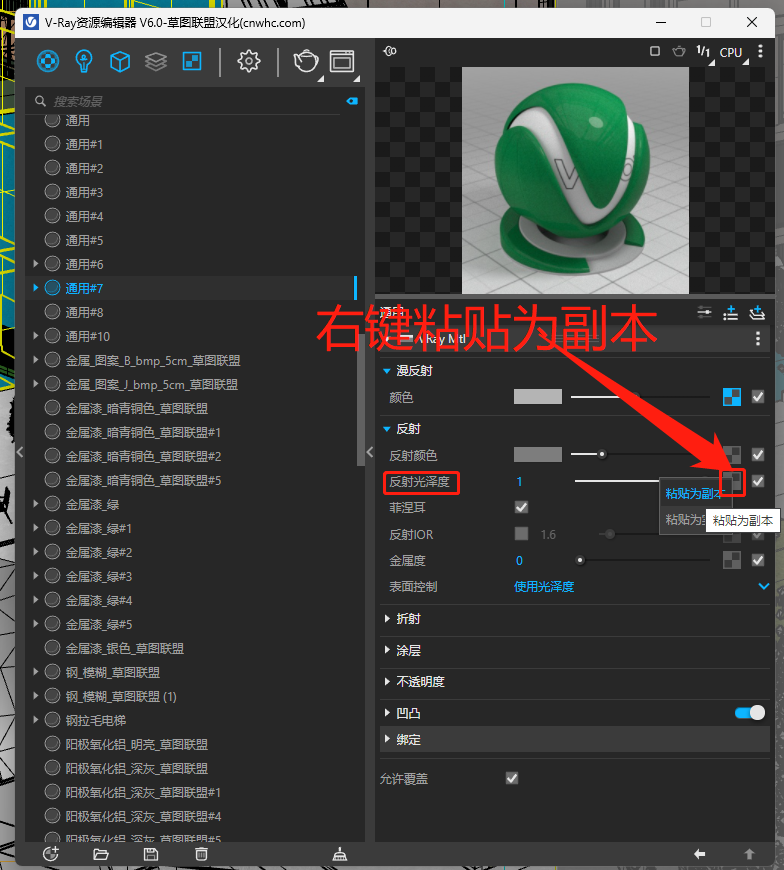Image resolution: width=784 pixels, height=870 pixels.
Task: Expand the 涂层 section
Action: click(387, 650)
